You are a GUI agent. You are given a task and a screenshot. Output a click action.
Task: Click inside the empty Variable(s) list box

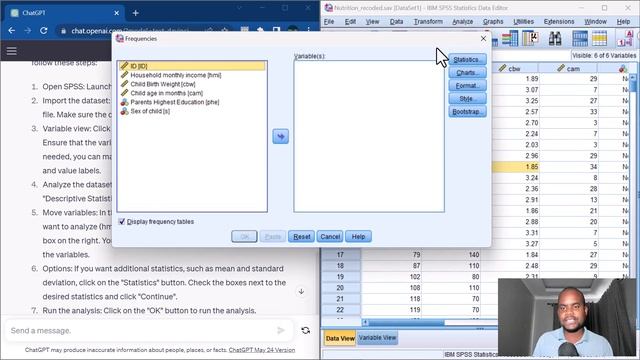click(369, 136)
